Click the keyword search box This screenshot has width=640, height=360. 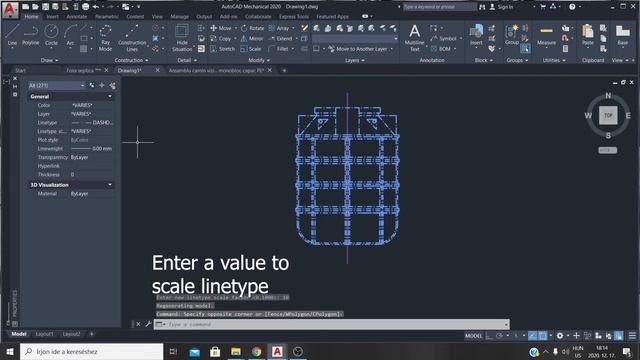(439, 7)
